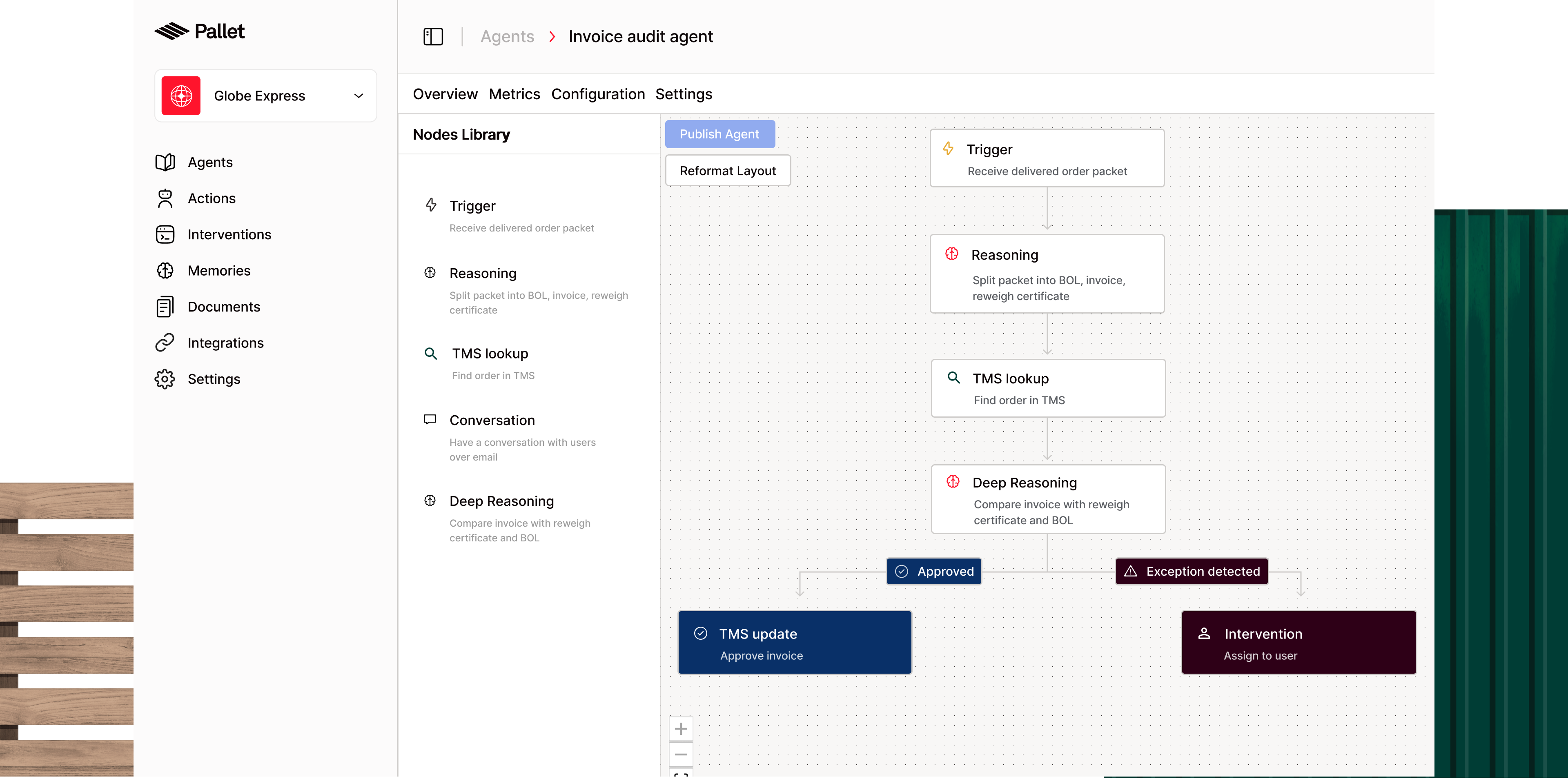The height and width of the screenshot is (779, 1568).
Task: Click the Agents book icon in sidebar
Action: click(x=165, y=162)
